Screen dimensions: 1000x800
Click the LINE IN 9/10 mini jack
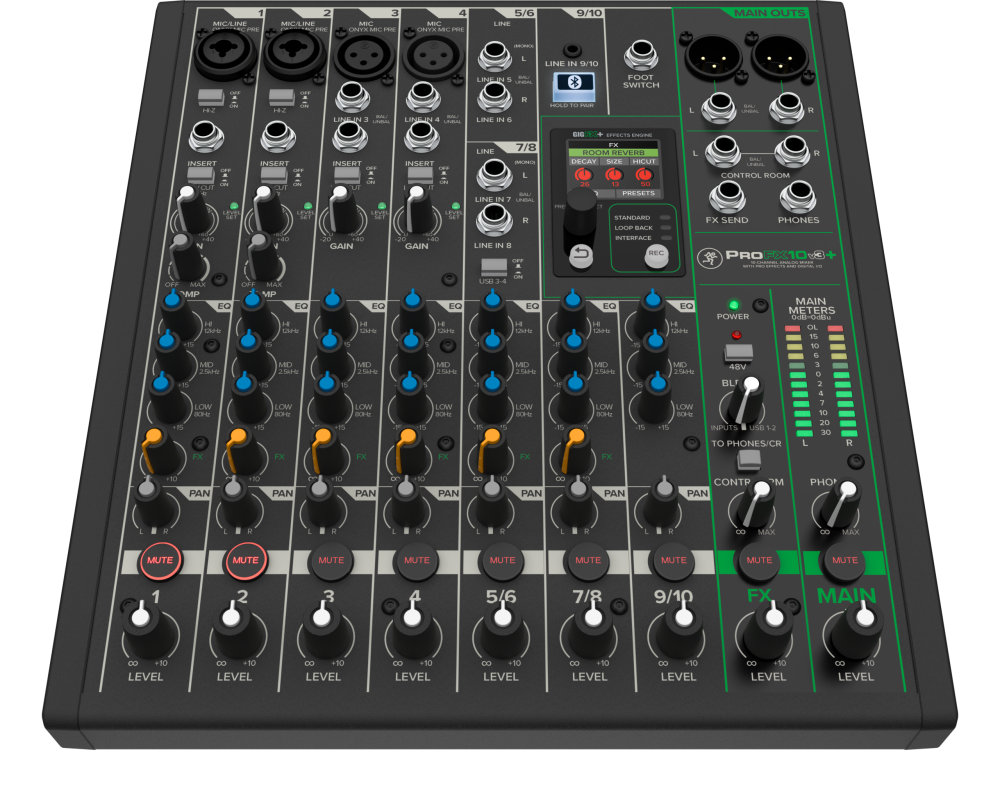pyautogui.click(x=572, y=50)
